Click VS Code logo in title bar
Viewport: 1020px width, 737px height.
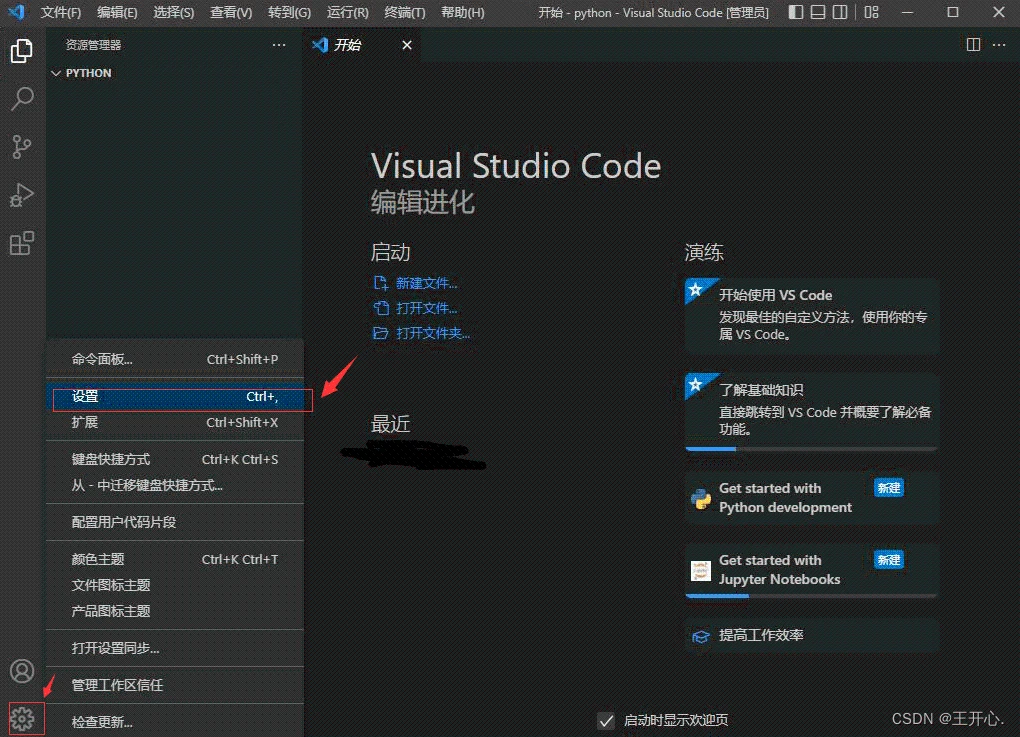[16, 12]
